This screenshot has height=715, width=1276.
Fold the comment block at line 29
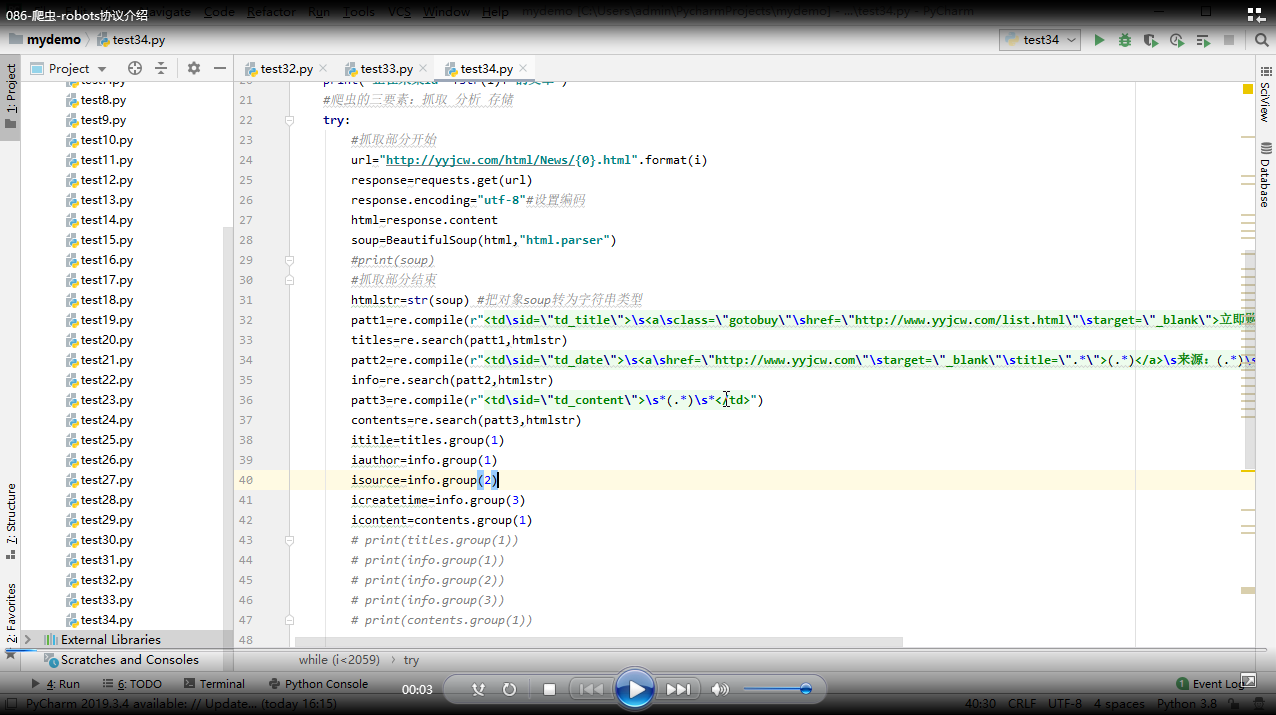pyautogui.click(x=289, y=260)
